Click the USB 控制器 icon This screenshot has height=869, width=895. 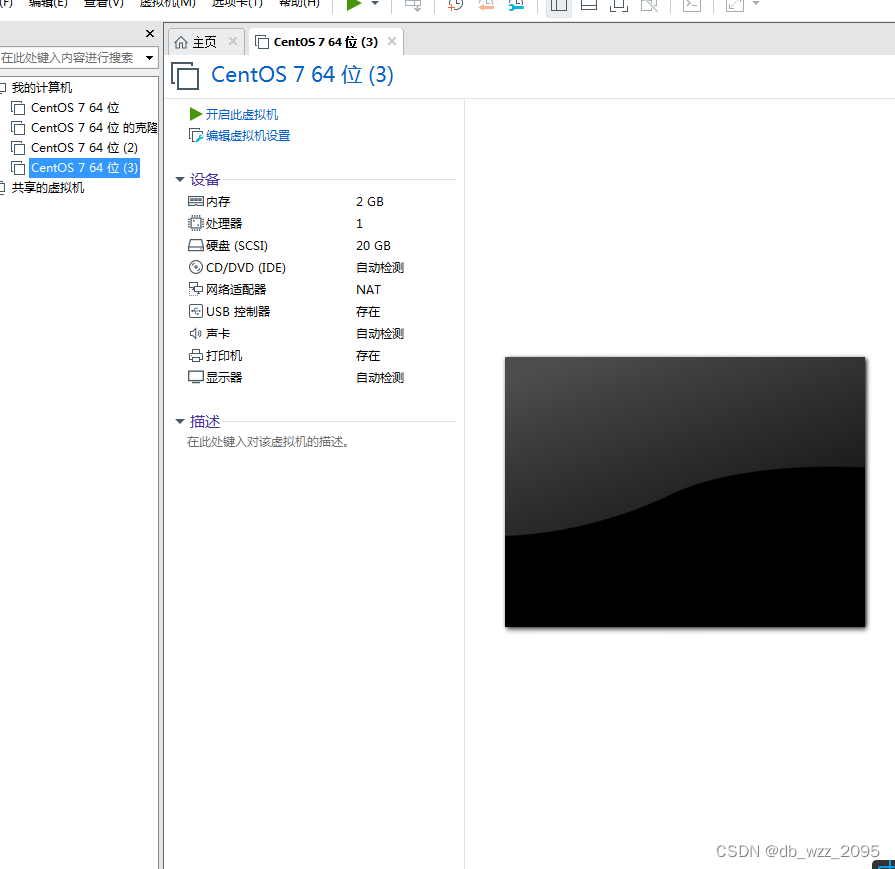[196, 311]
